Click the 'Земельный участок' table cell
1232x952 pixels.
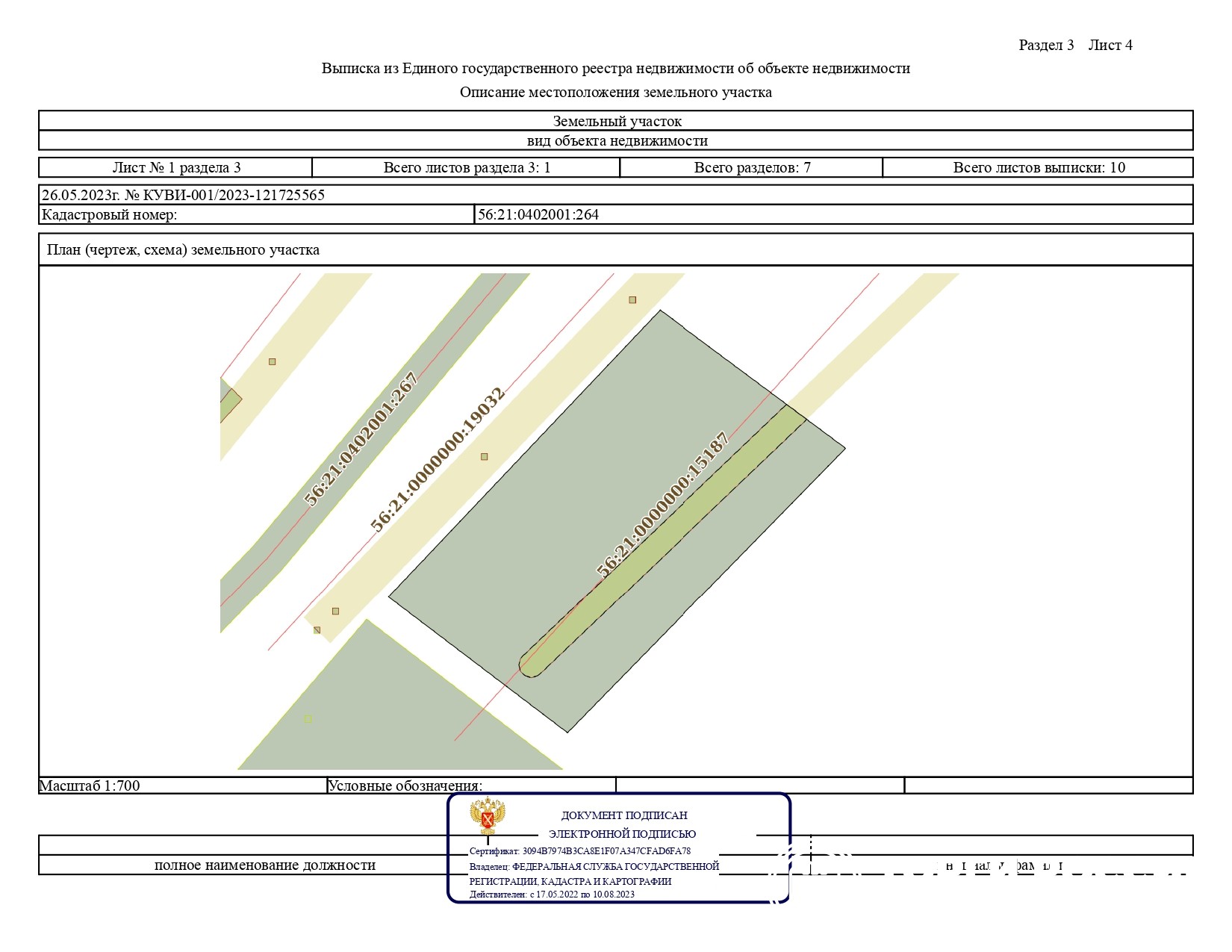click(x=616, y=120)
